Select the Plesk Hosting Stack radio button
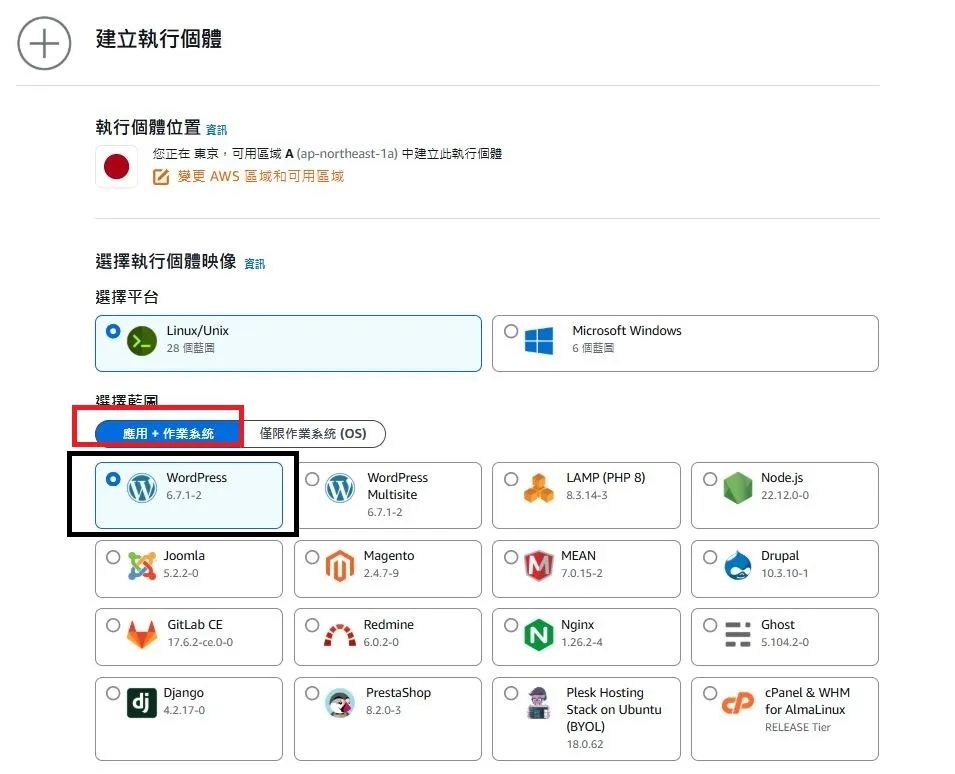 [x=511, y=693]
